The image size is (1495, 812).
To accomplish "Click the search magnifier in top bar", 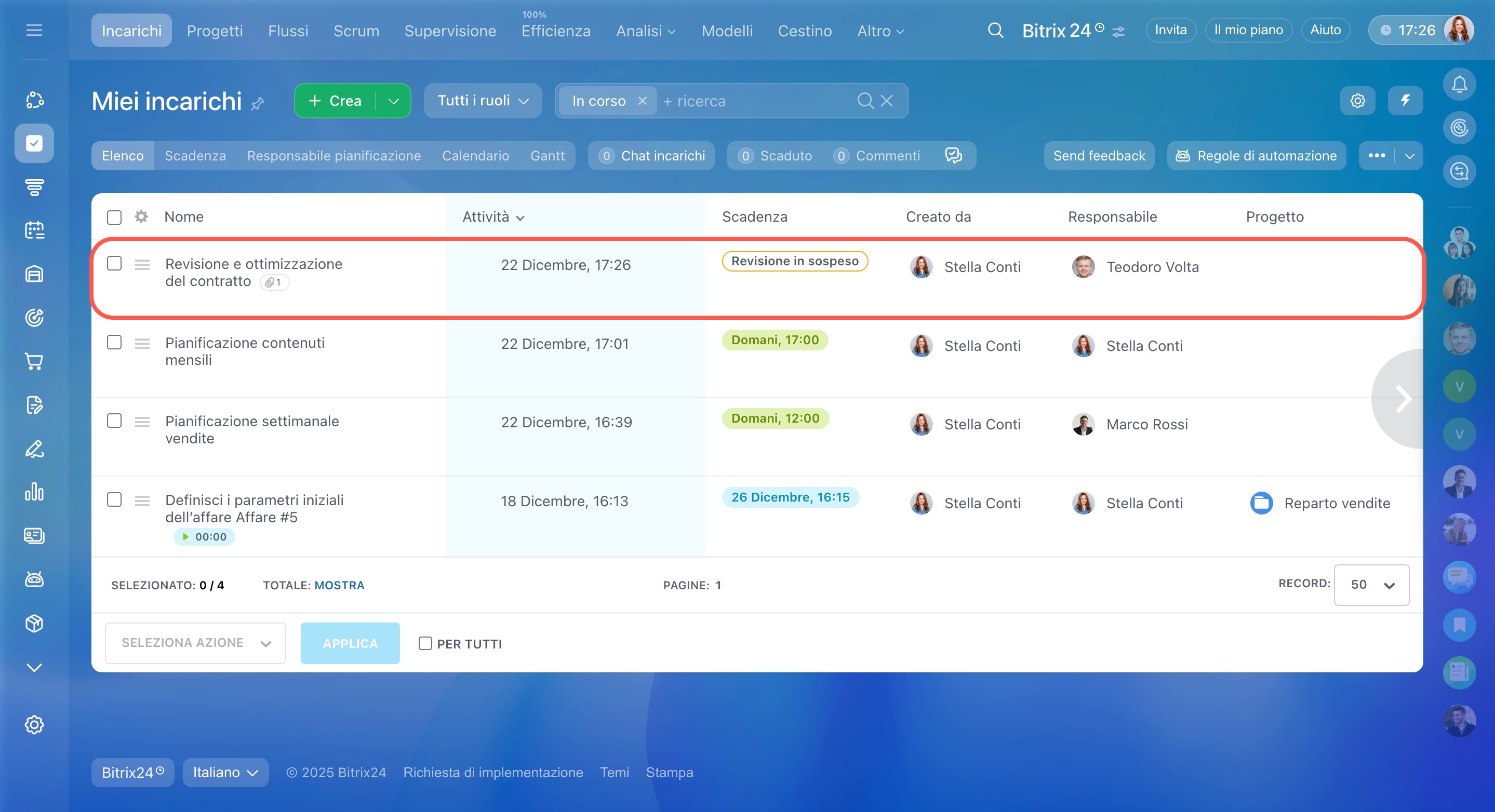I will pyautogui.click(x=995, y=30).
